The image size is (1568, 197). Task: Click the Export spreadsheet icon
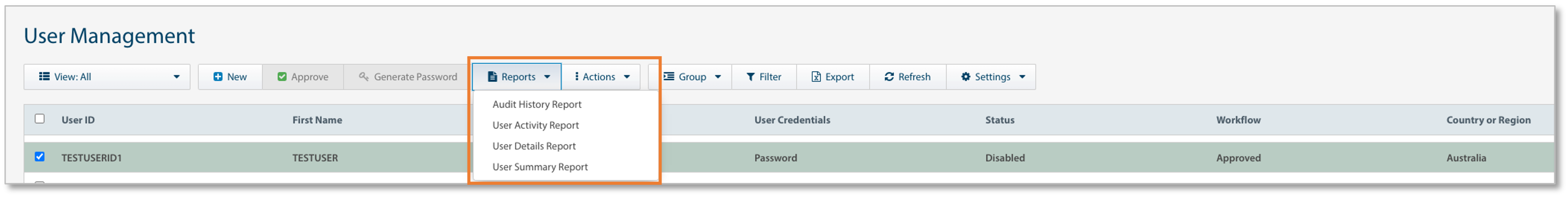click(x=816, y=77)
